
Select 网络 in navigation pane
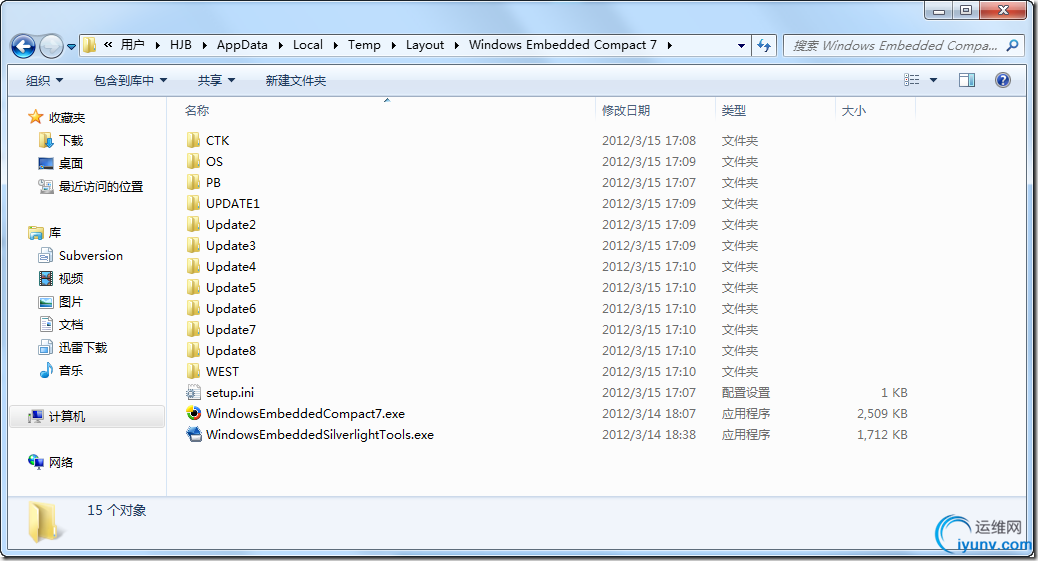[50, 462]
